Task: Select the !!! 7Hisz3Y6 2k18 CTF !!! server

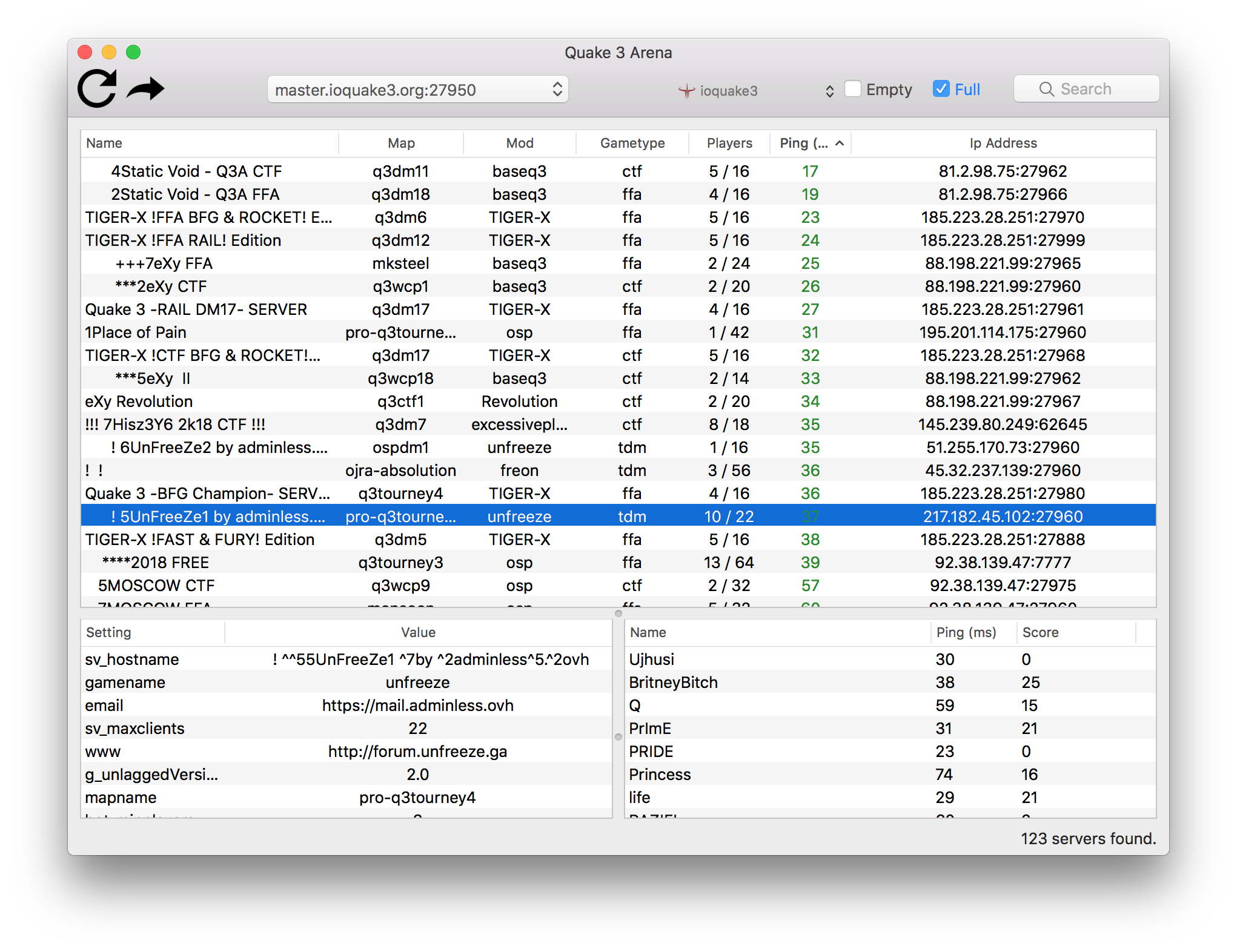Action: coord(618,425)
